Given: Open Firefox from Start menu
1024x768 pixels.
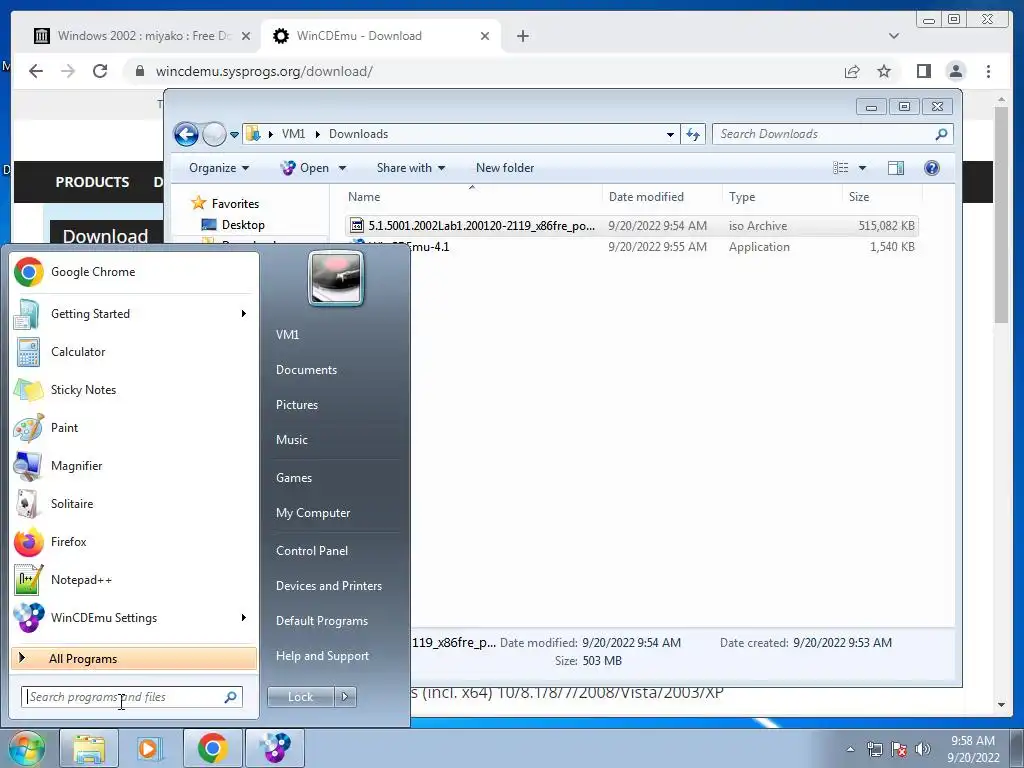Looking at the screenshot, I should click(134, 541).
